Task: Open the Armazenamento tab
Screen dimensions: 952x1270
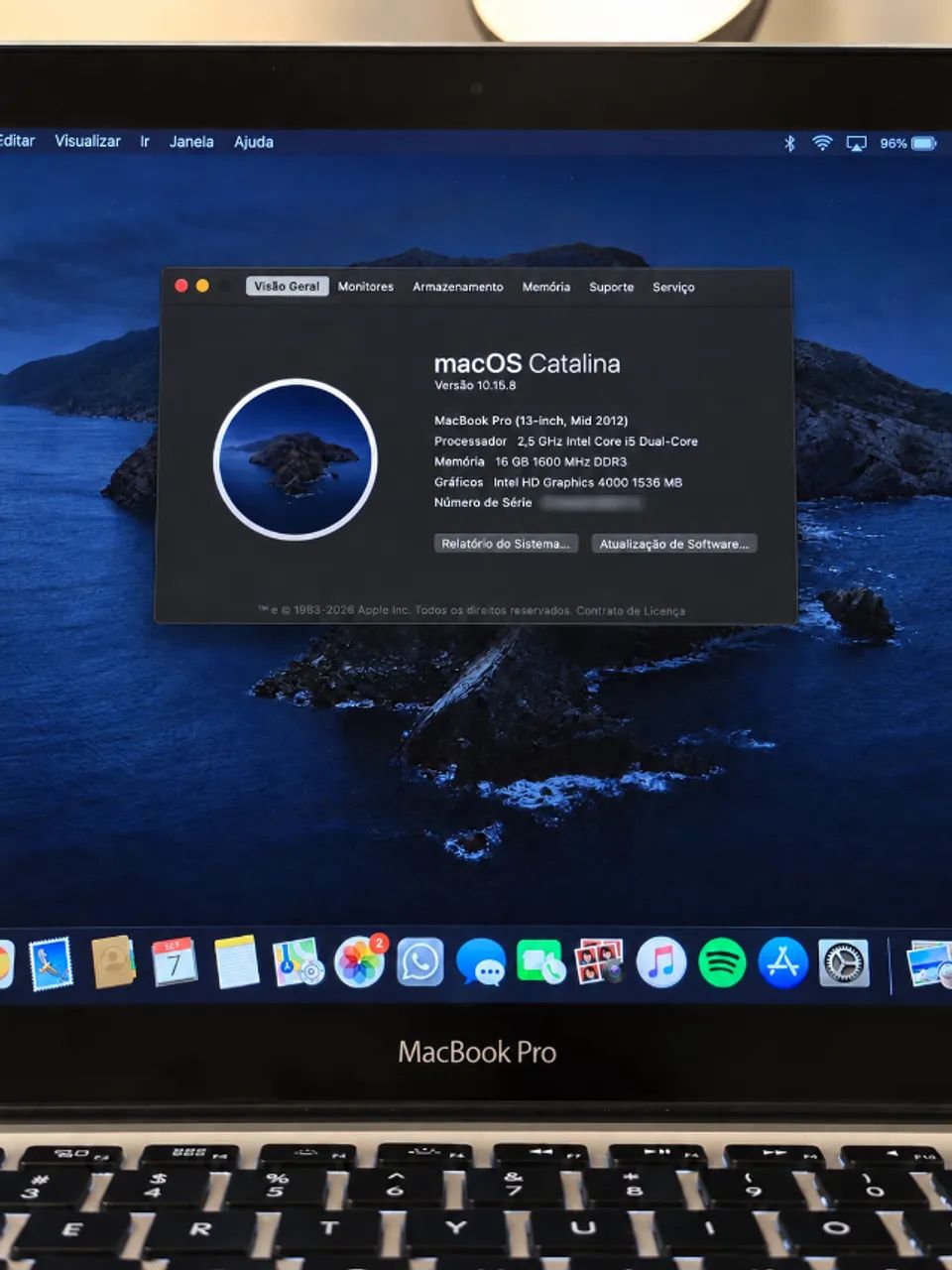Action: [458, 287]
